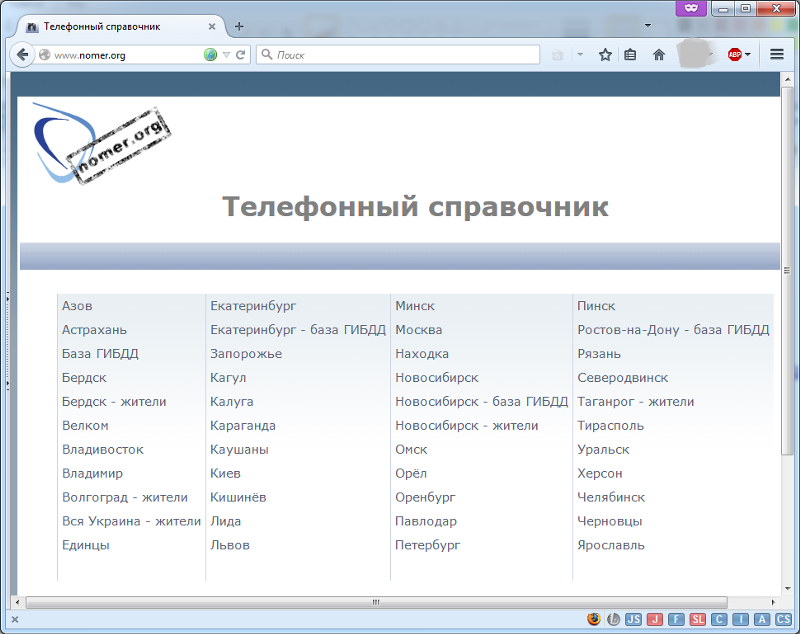Show bookmarks list icon
The image size is (800, 634).
pyautogui.click(x=631, y=55)
